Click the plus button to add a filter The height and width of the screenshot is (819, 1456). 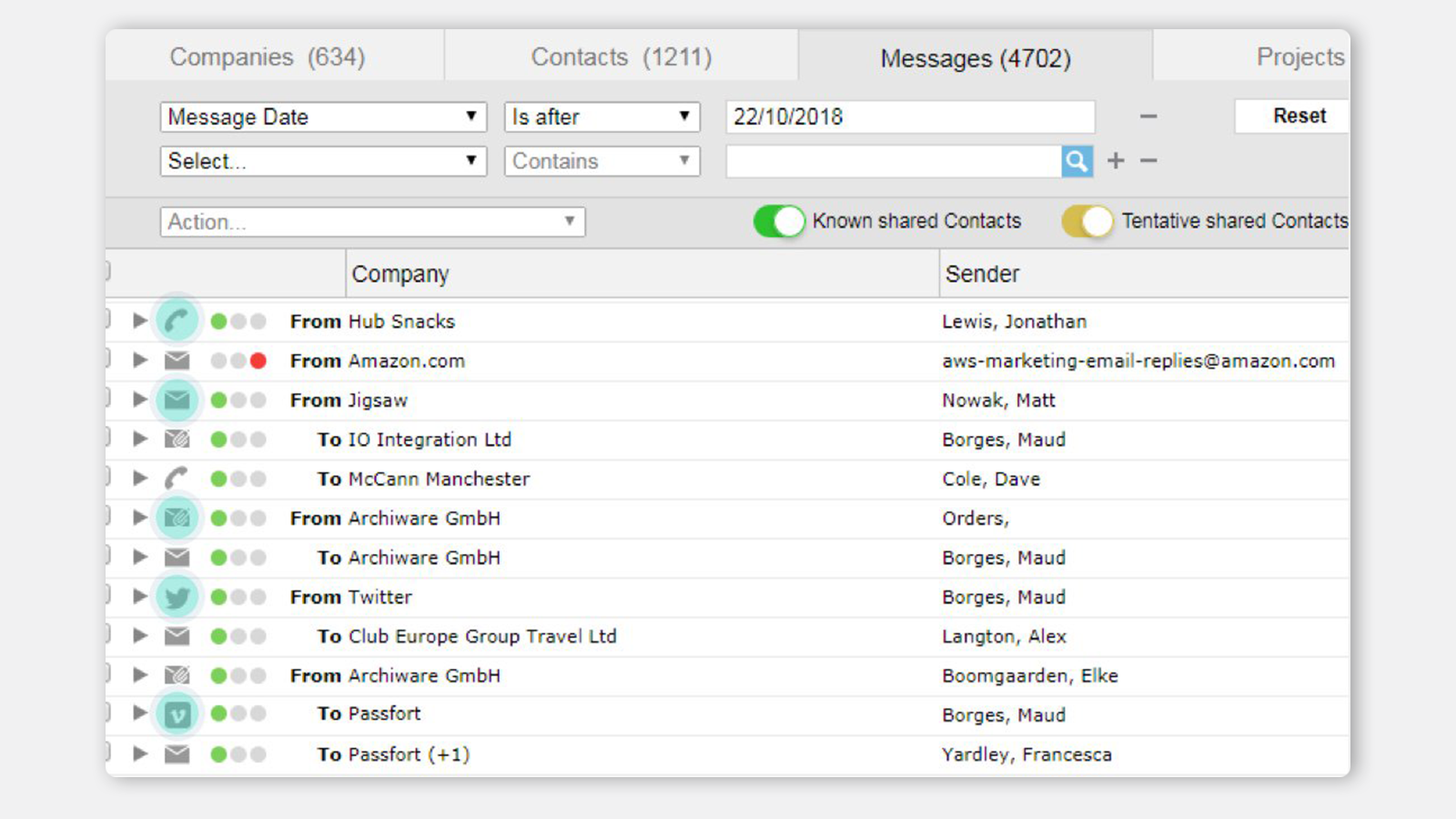[x=1115, y=160]
